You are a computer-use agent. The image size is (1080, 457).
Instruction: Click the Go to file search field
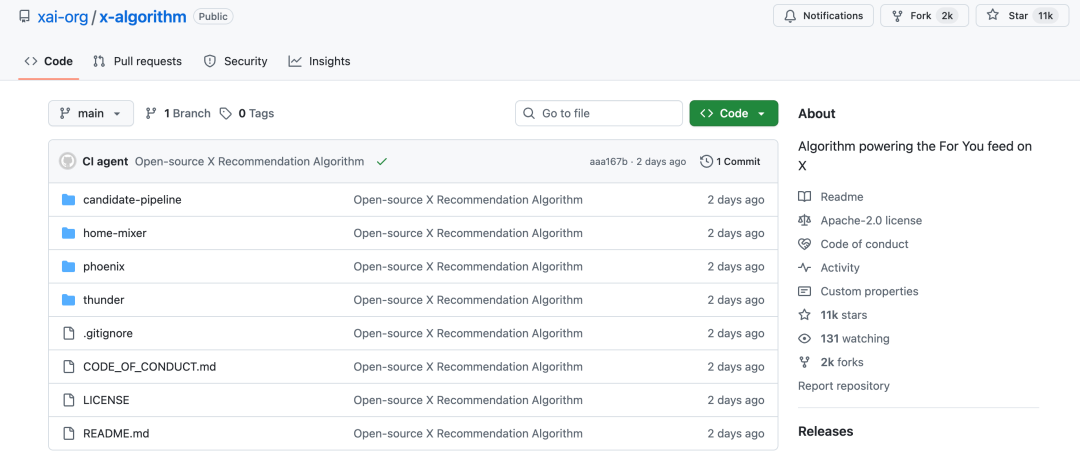(x=598, y=114)
